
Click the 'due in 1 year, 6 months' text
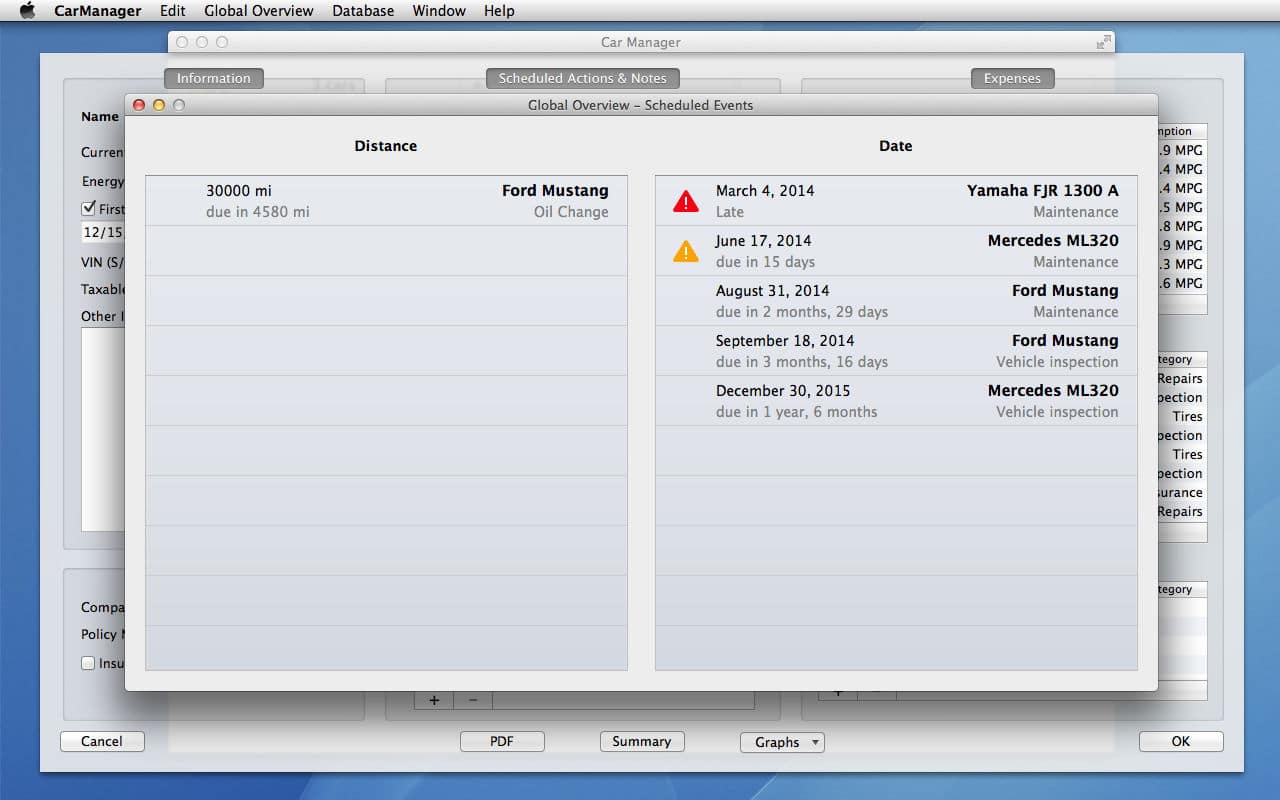pos(796,412)
